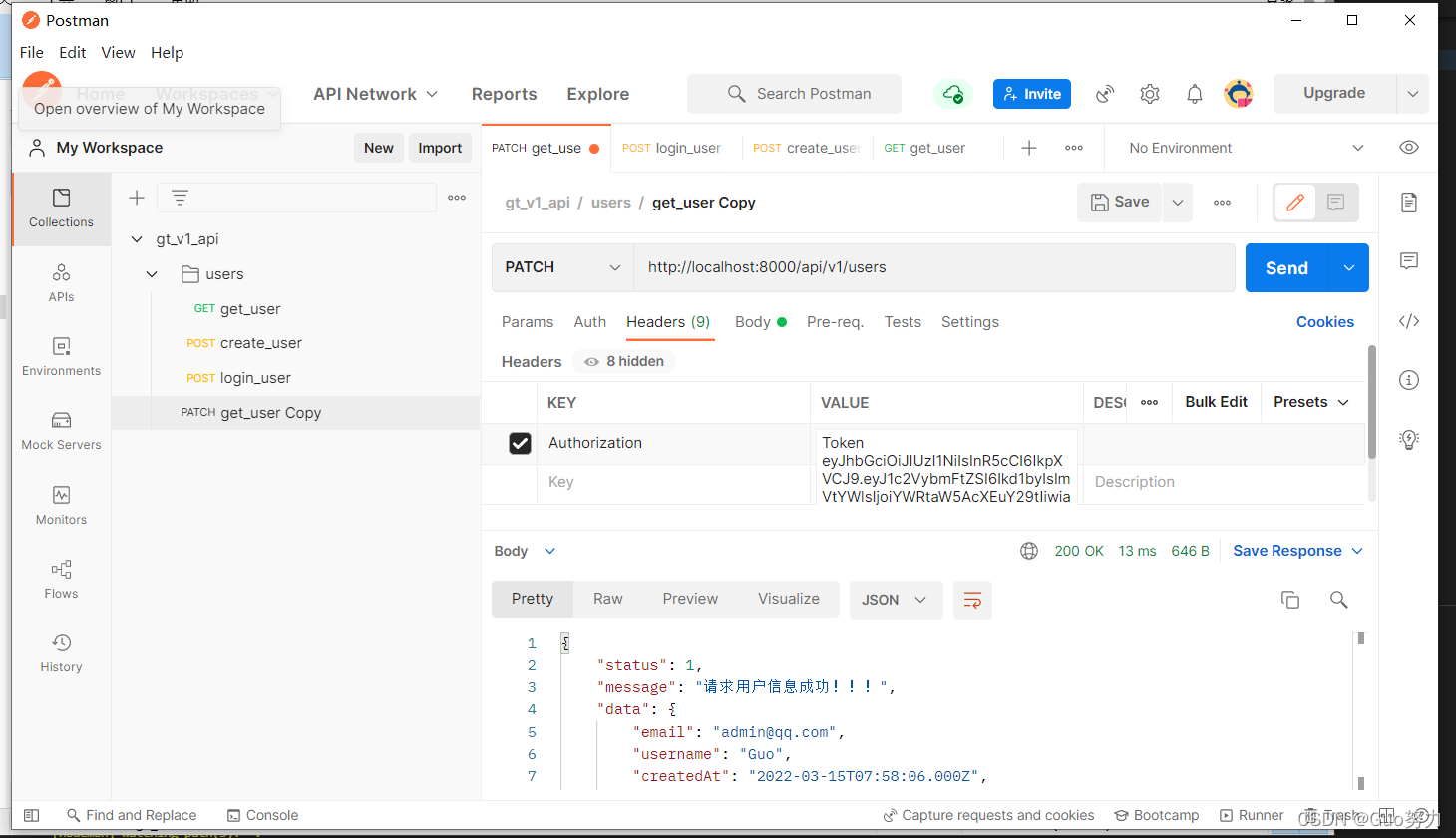This screenshot has height=838, width=1456.
Task: Collapse the gt_v1_api collection
Action: click(x=137, y=239)
